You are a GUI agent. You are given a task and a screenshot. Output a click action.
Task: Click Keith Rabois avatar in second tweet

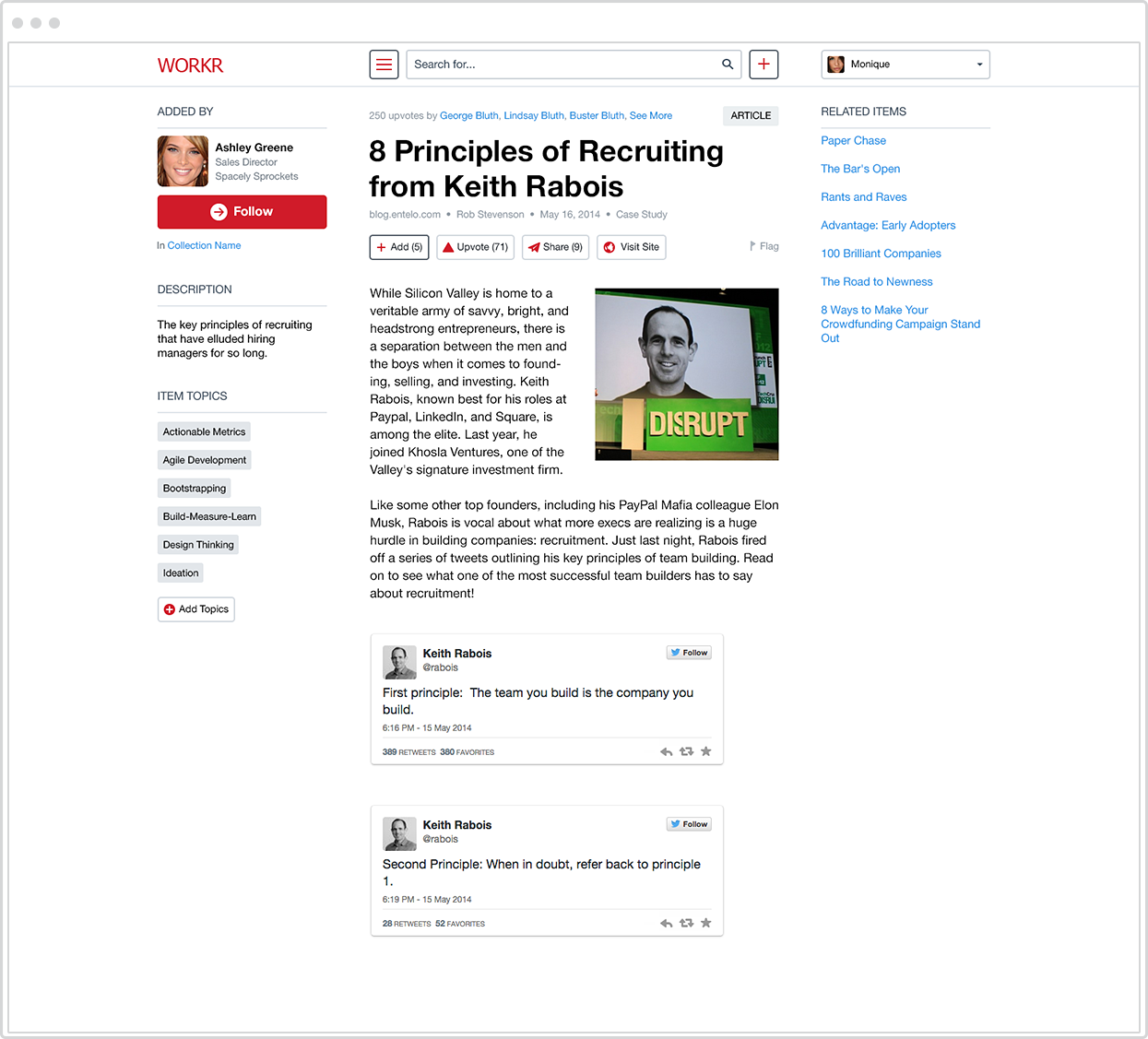(399, 834)
